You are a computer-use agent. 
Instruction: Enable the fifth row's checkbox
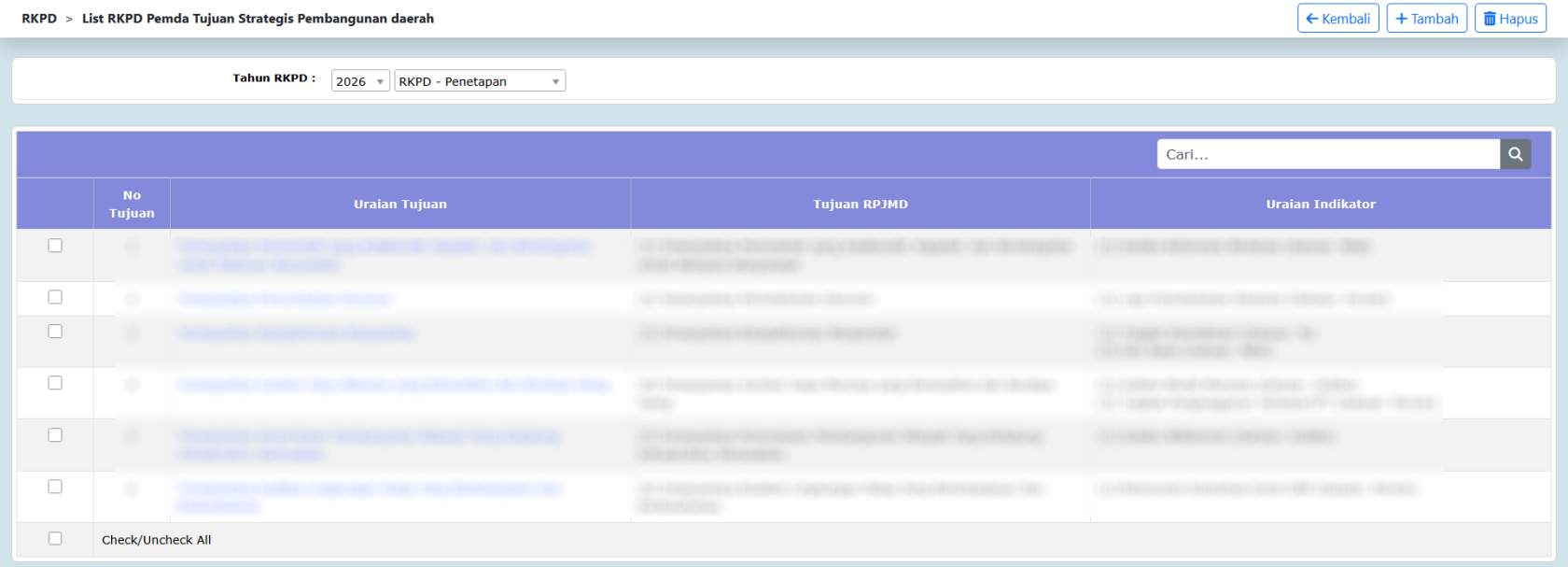[x=55, y=435]
